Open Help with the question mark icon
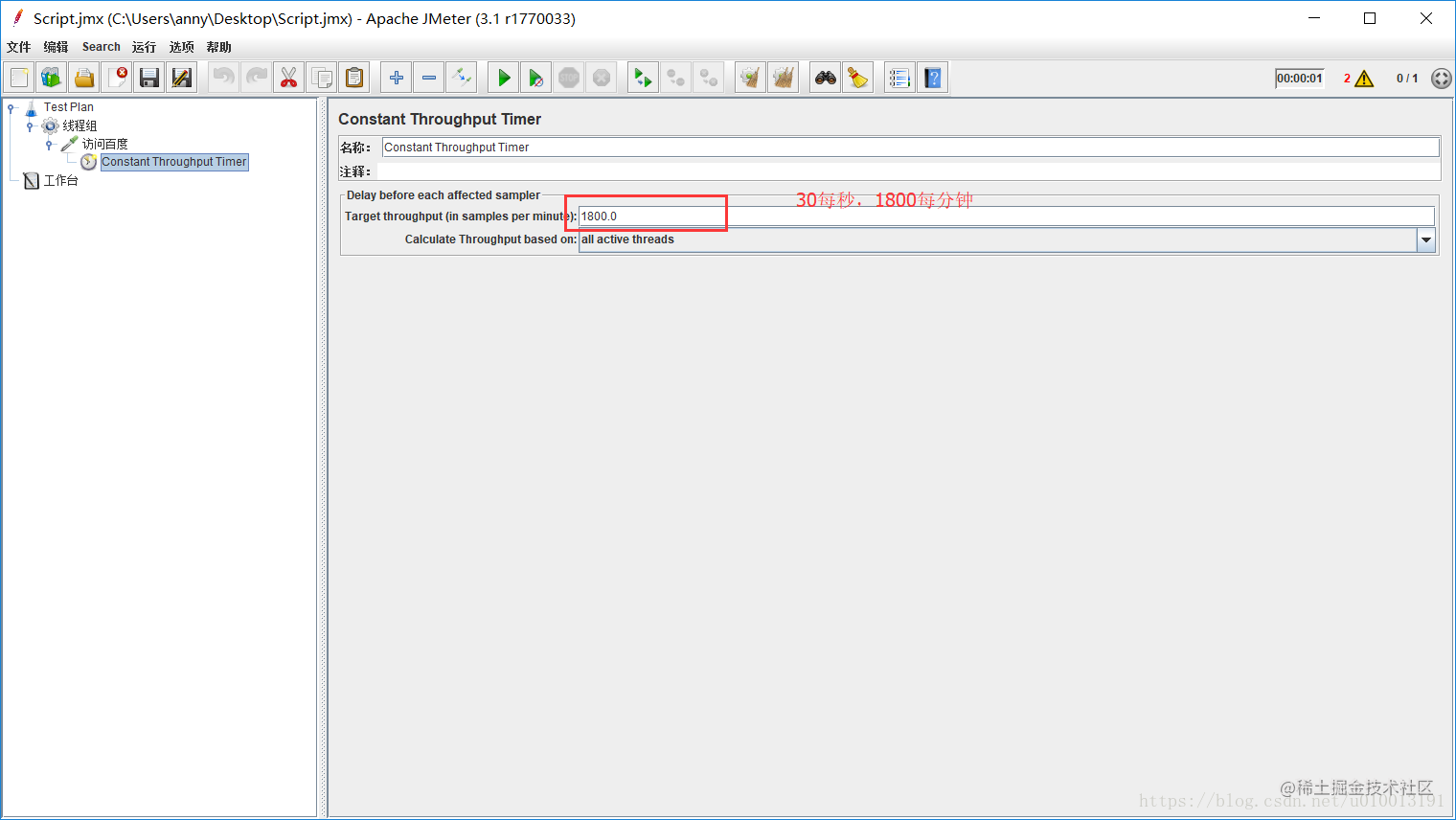 [933, 78]
